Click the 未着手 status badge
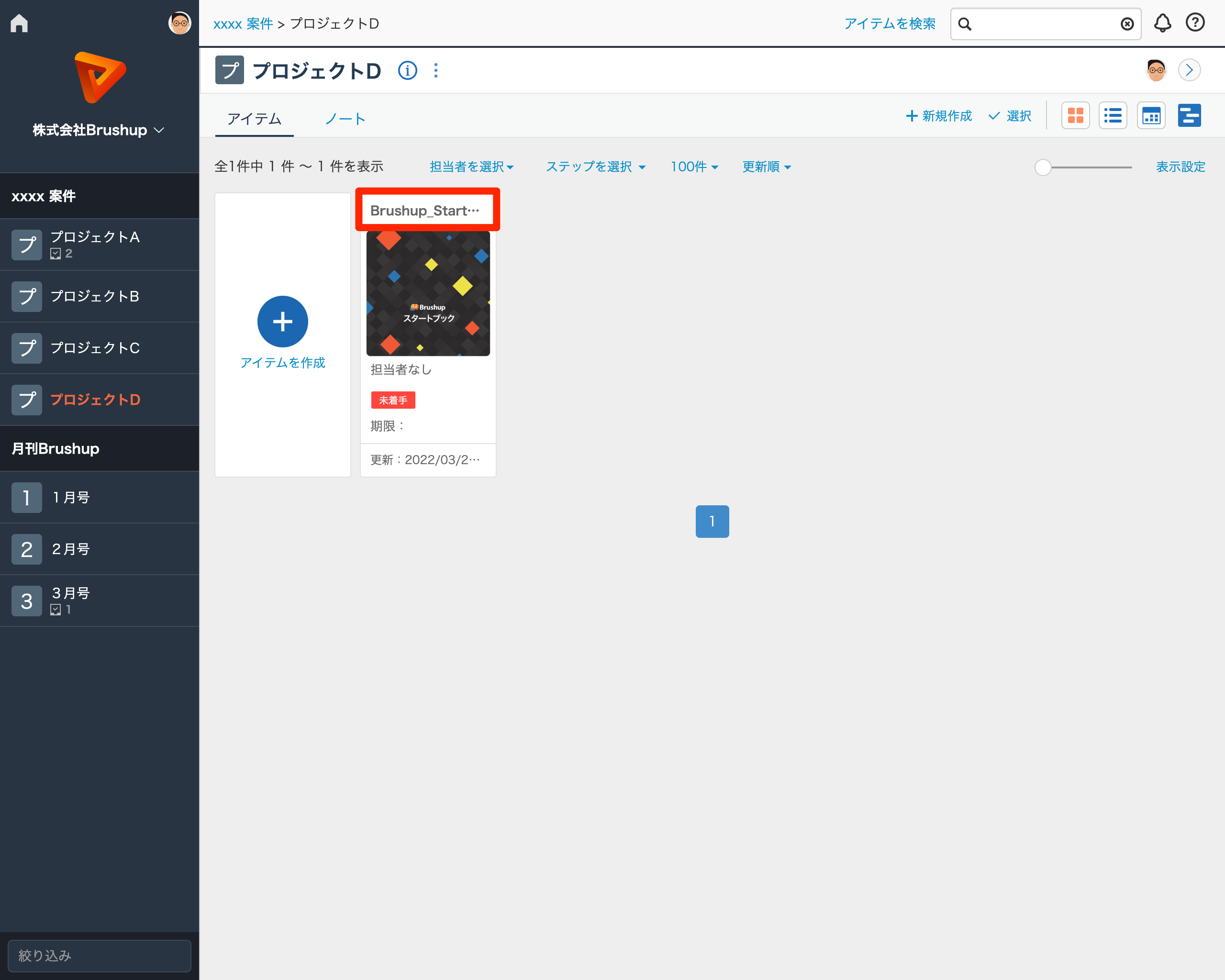The image size is (1225, 980). [393, 400]
